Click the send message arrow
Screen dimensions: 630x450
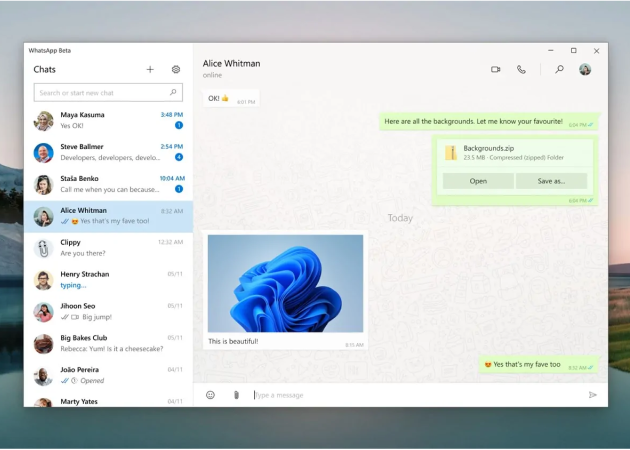point(592,395)
